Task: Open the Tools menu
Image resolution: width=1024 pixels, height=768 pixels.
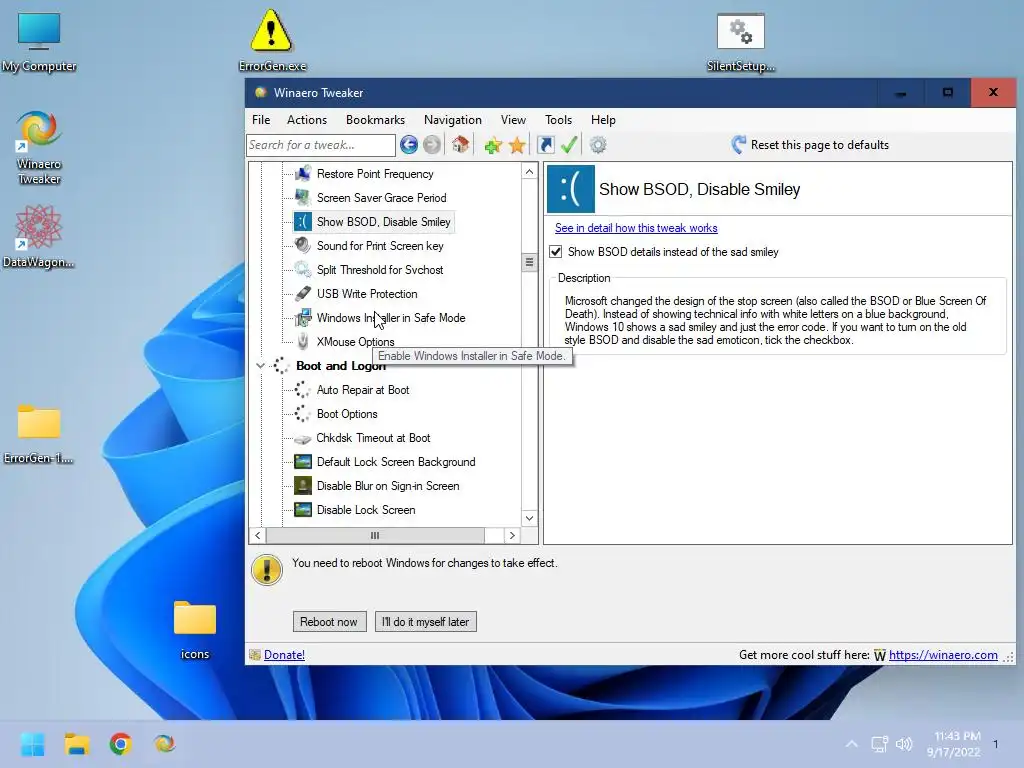Action: tap(558, 120)
